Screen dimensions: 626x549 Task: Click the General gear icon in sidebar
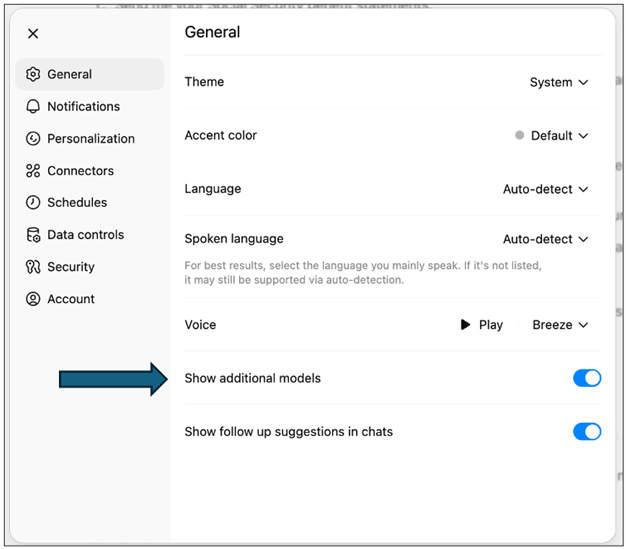[x=33, y=74]
